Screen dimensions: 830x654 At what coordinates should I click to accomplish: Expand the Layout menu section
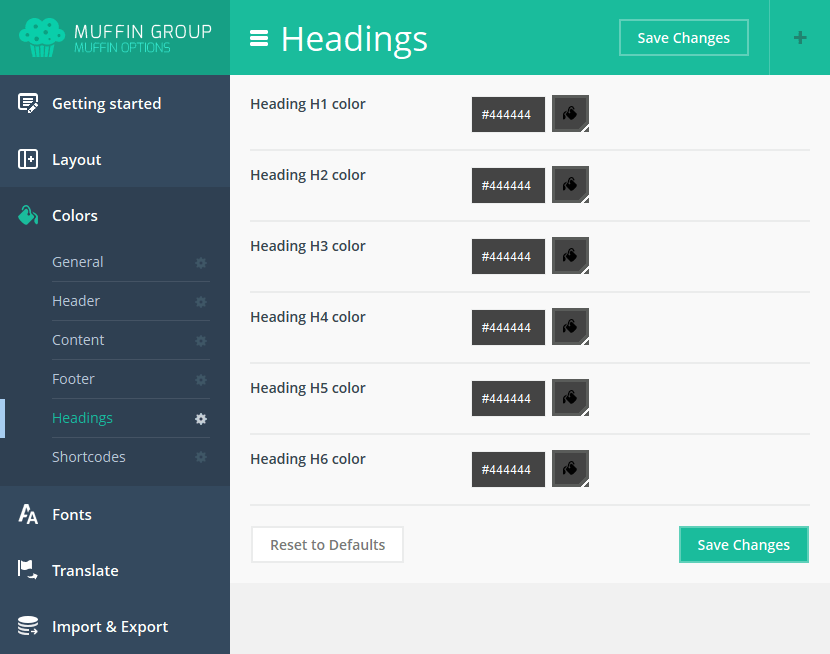(x=77, y=160)
